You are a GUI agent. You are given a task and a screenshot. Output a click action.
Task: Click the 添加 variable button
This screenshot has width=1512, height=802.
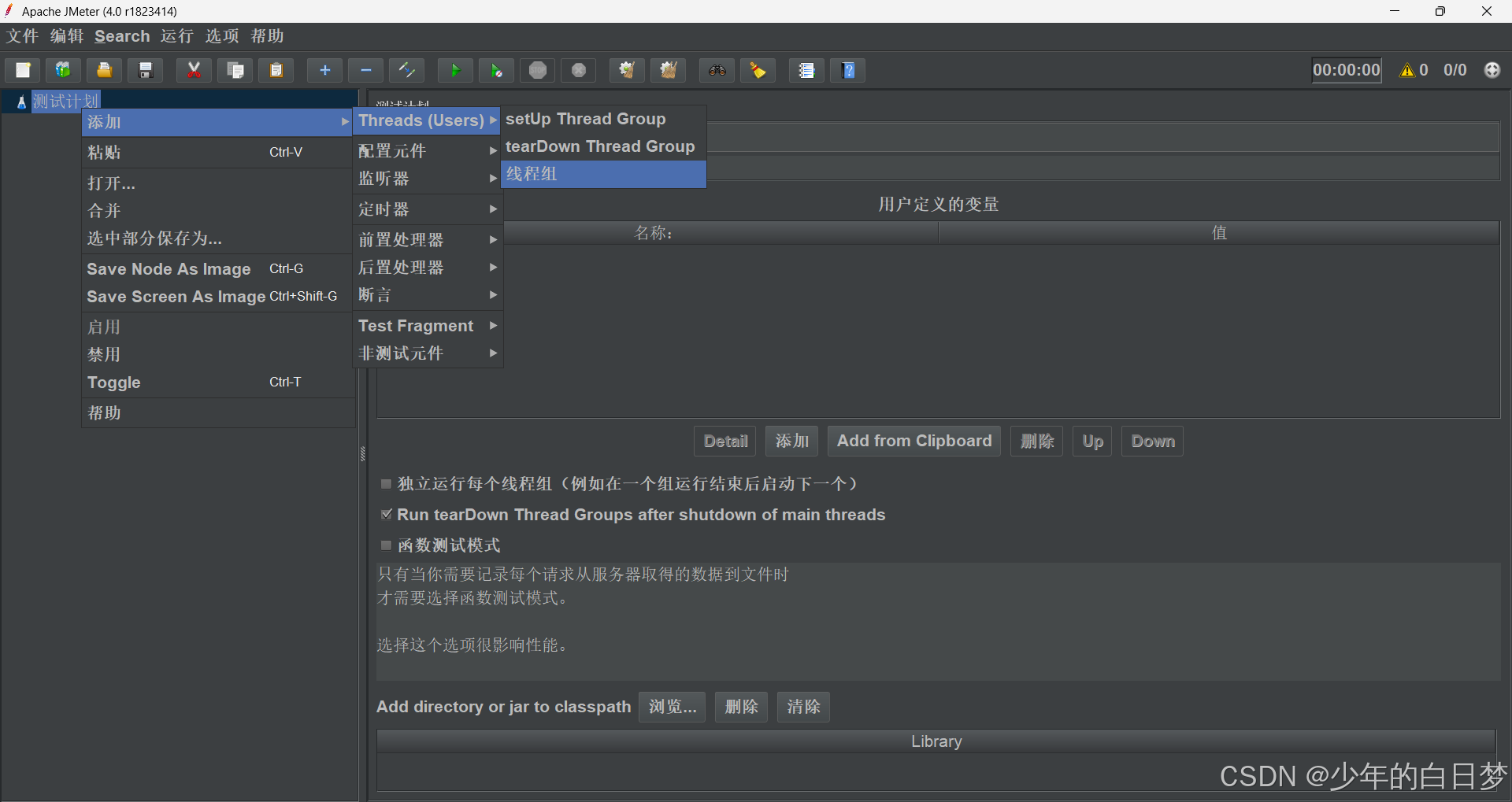point(792,442)
